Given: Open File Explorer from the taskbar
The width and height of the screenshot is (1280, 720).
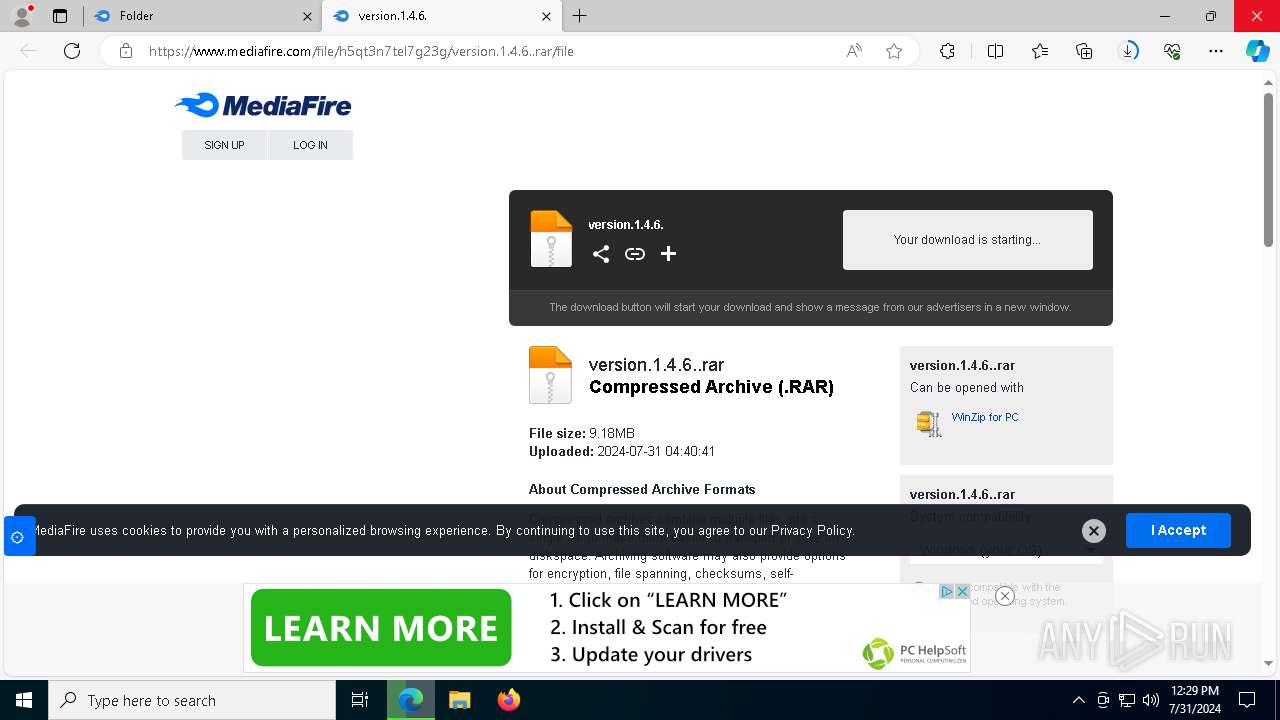Looking at the screenshot, I should (459, 700).
